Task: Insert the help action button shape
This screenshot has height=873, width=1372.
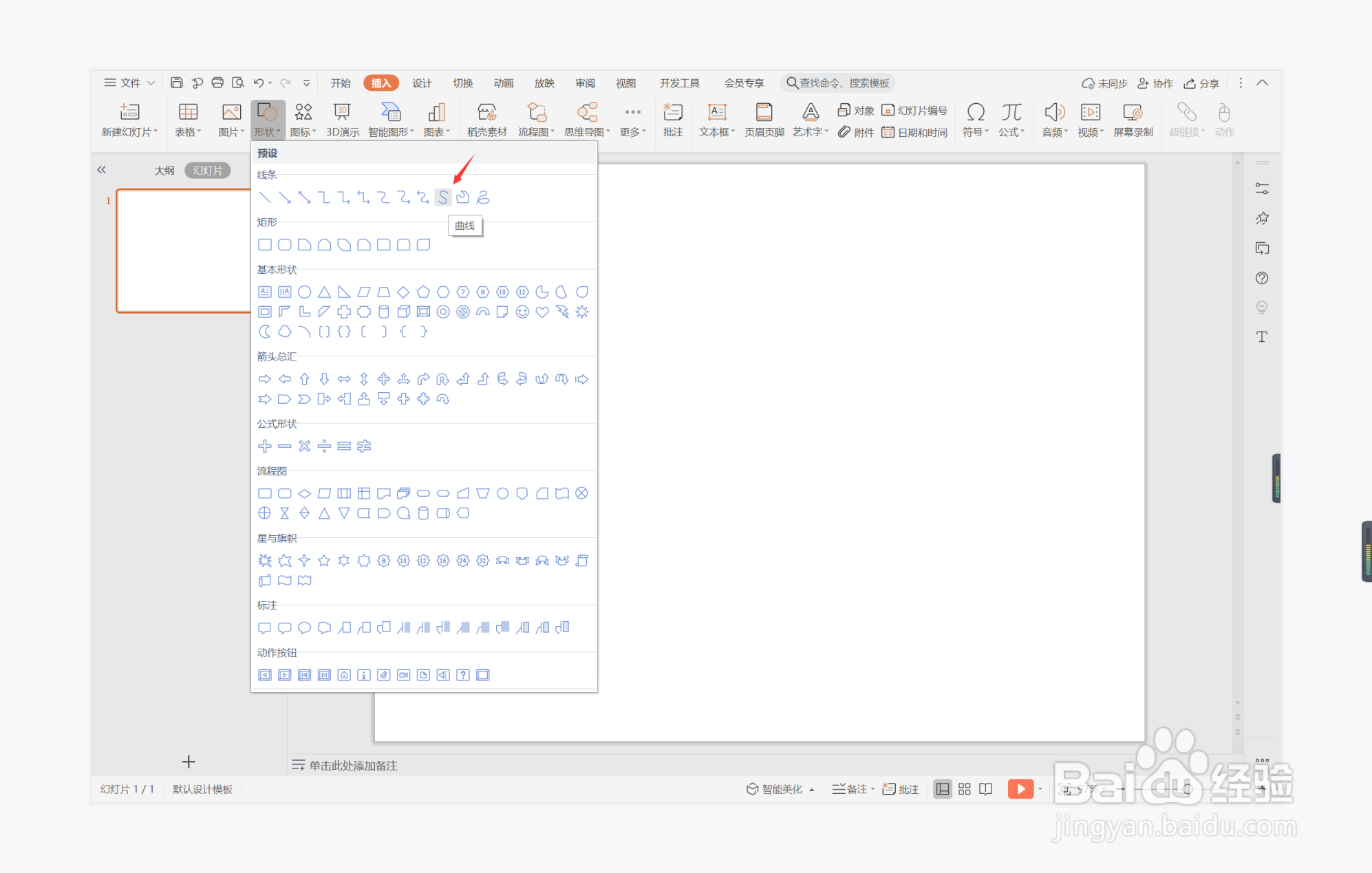Action: 463,675
